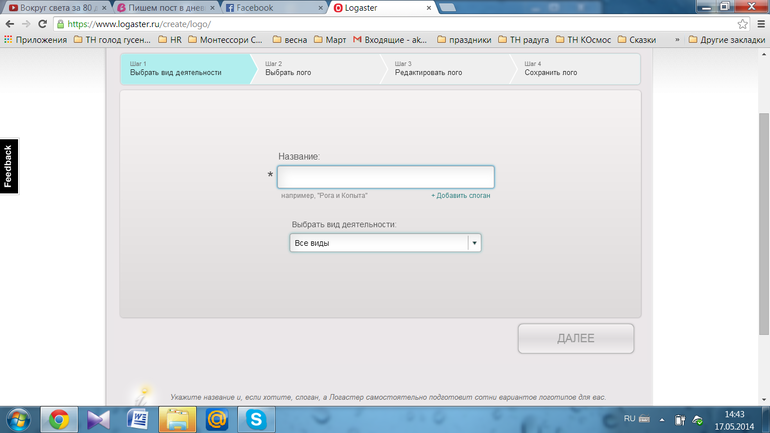Open Skype from the taskbar

[x=257, y=420]
